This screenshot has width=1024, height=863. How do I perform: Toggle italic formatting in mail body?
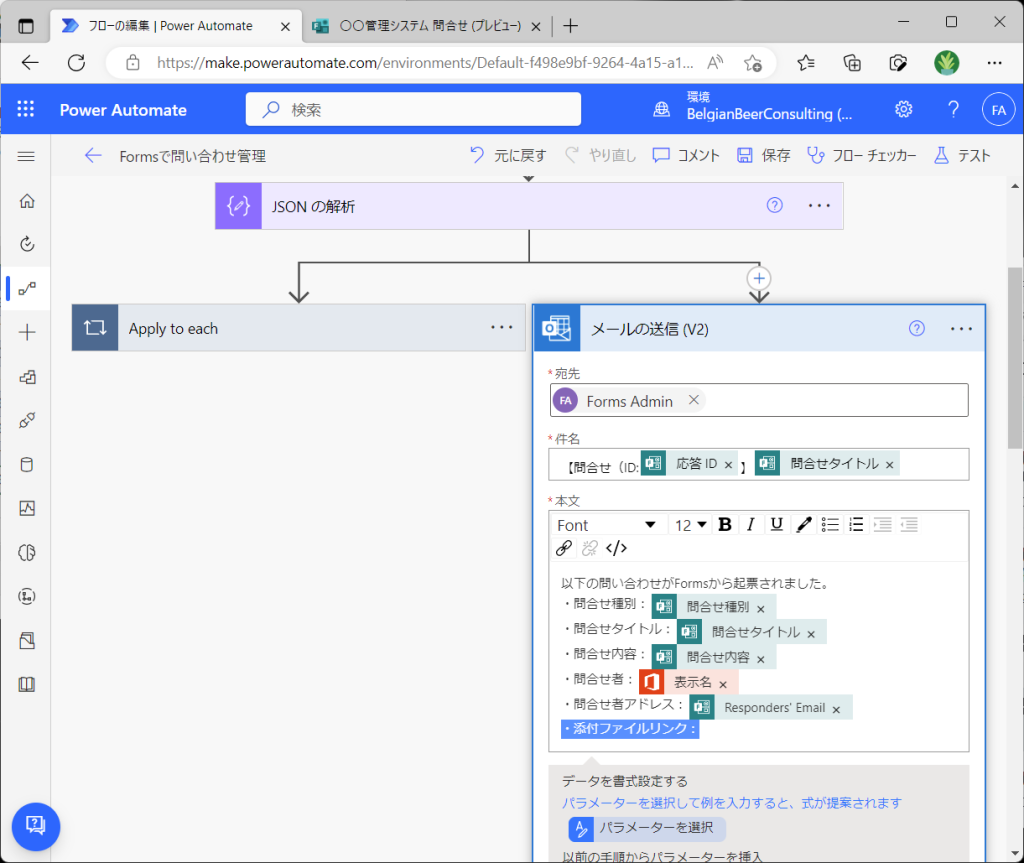751,525
